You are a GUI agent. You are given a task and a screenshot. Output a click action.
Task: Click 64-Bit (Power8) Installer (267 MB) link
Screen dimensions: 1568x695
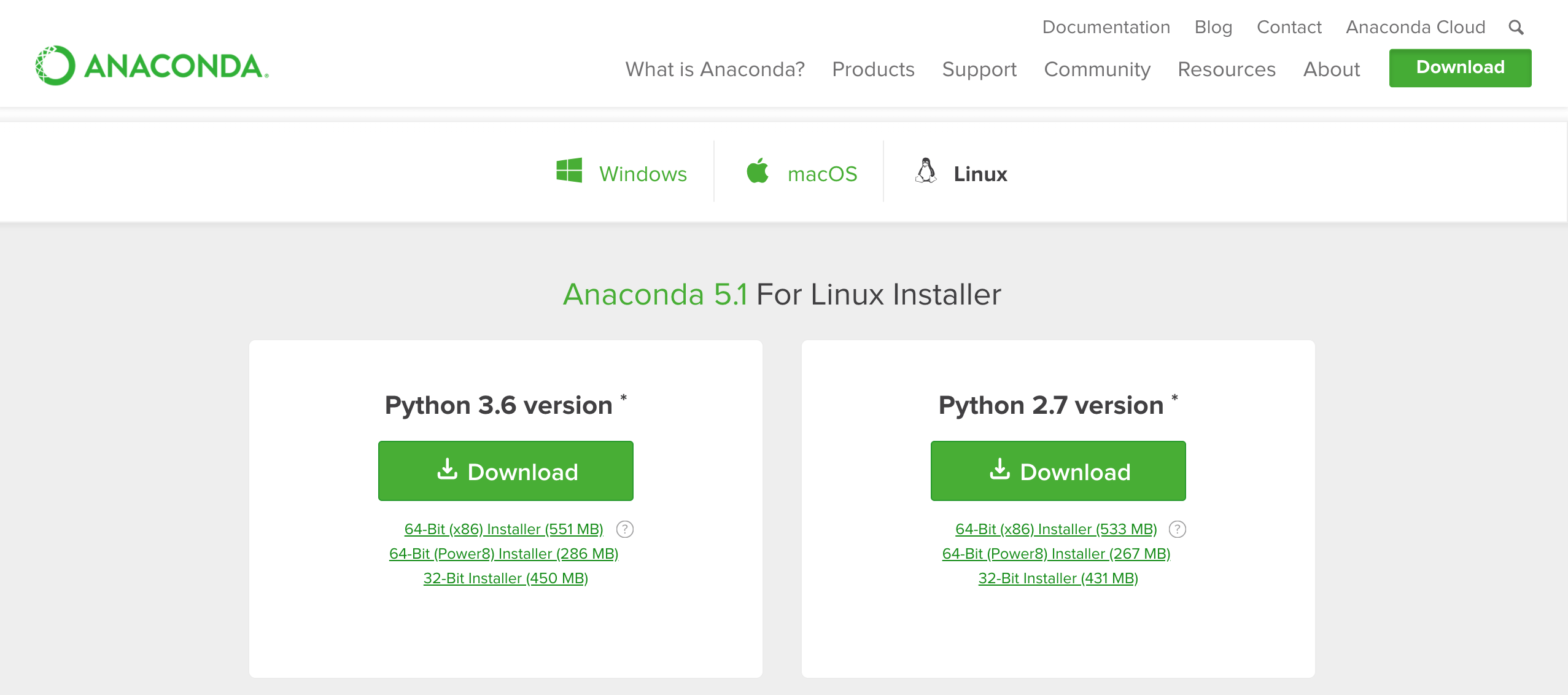tap(1057, 554)
